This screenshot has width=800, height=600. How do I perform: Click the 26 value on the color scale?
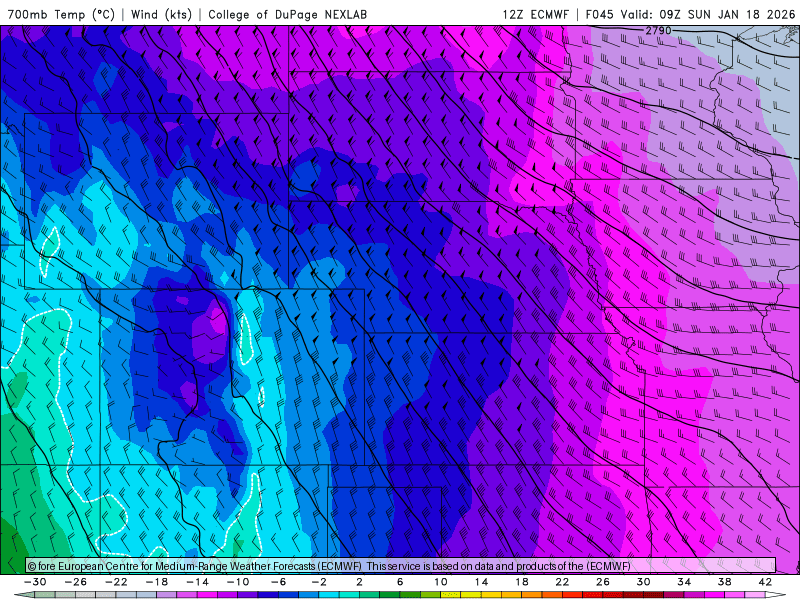[x=603, y=582]
